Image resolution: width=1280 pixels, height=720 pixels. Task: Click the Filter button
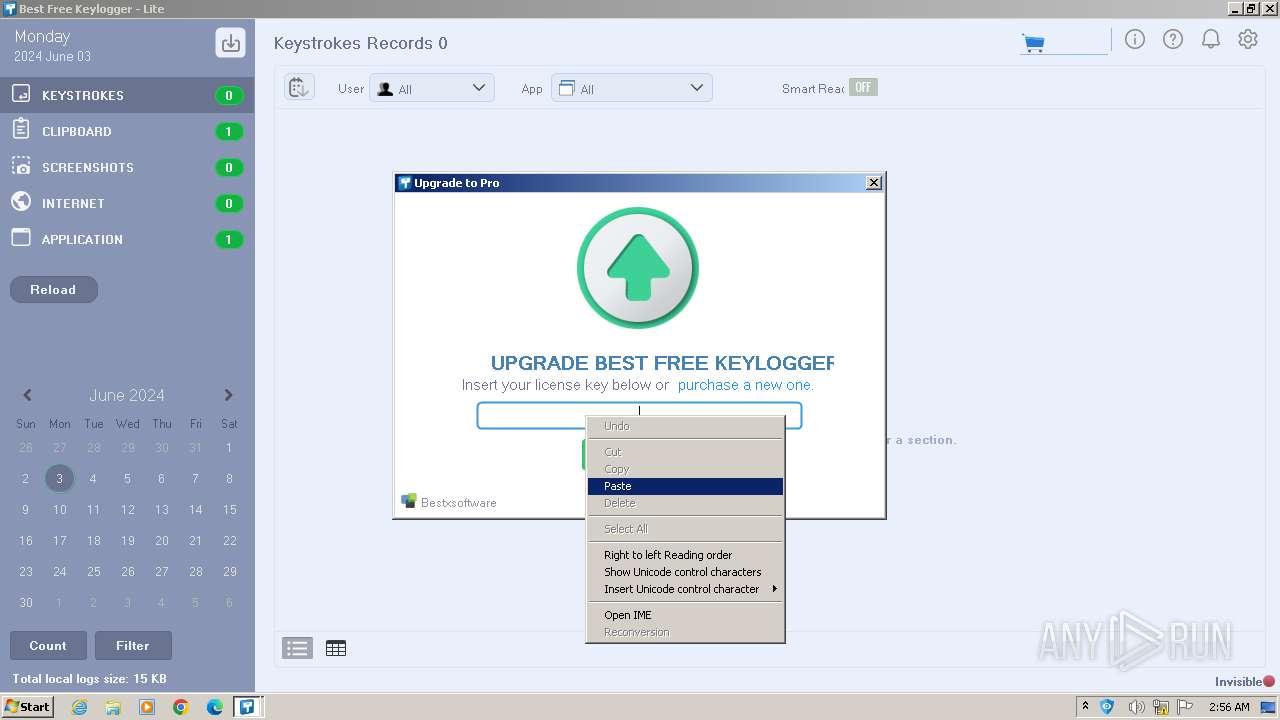click(133, 646)
